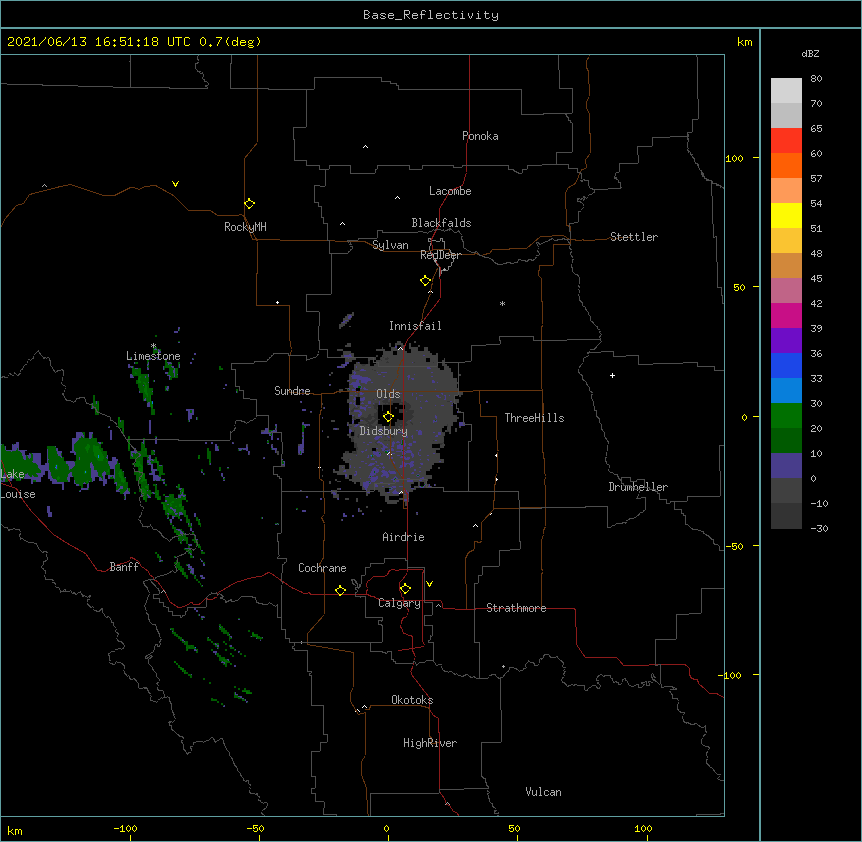Click the yellow diamond marker south of RedDeer
The width and height of the screenshot is (862, 842).
[426, 280]
